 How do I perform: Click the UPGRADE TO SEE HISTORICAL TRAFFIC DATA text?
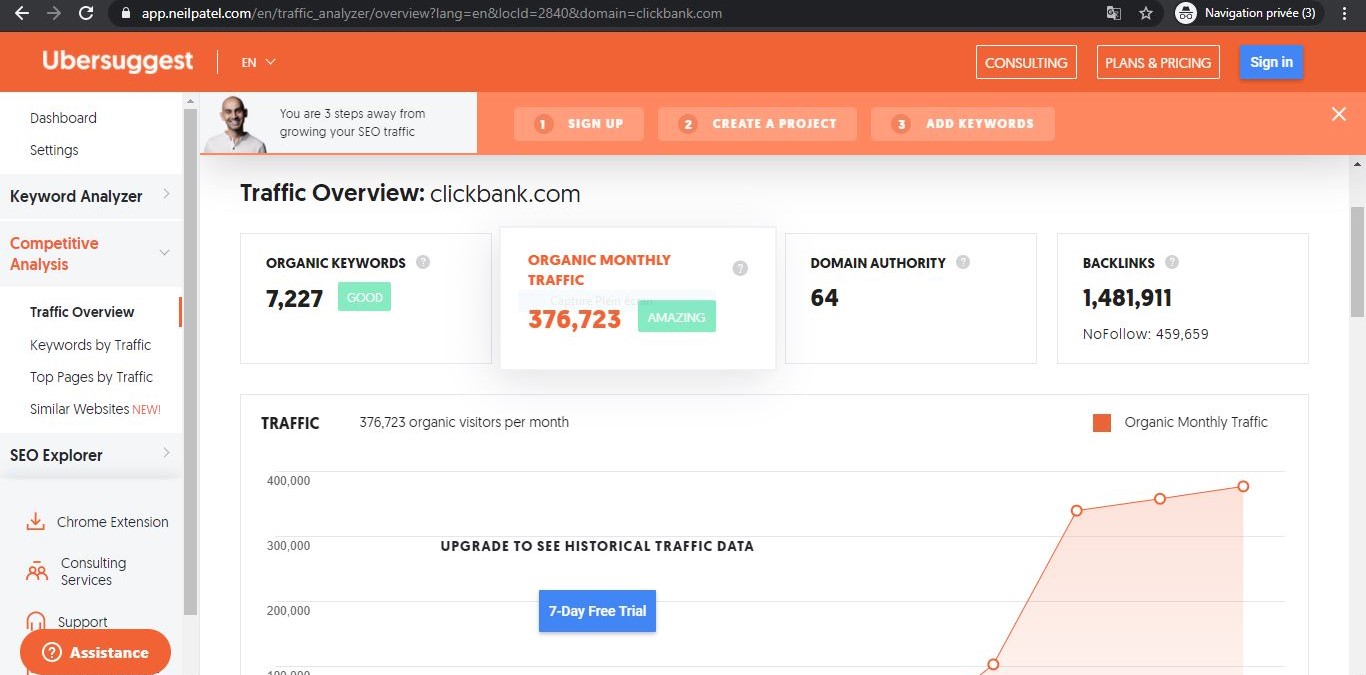click(597, 546)
